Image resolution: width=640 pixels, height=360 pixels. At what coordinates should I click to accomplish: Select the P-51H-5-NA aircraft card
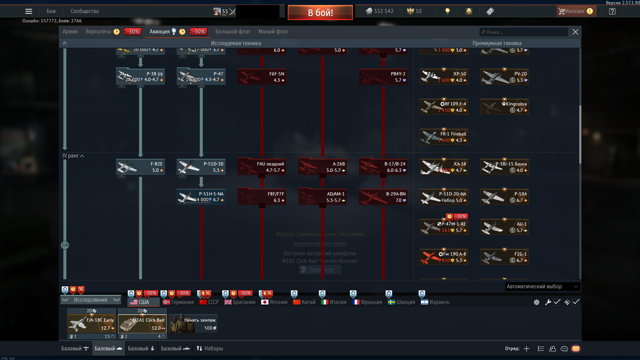pos(201,197)
